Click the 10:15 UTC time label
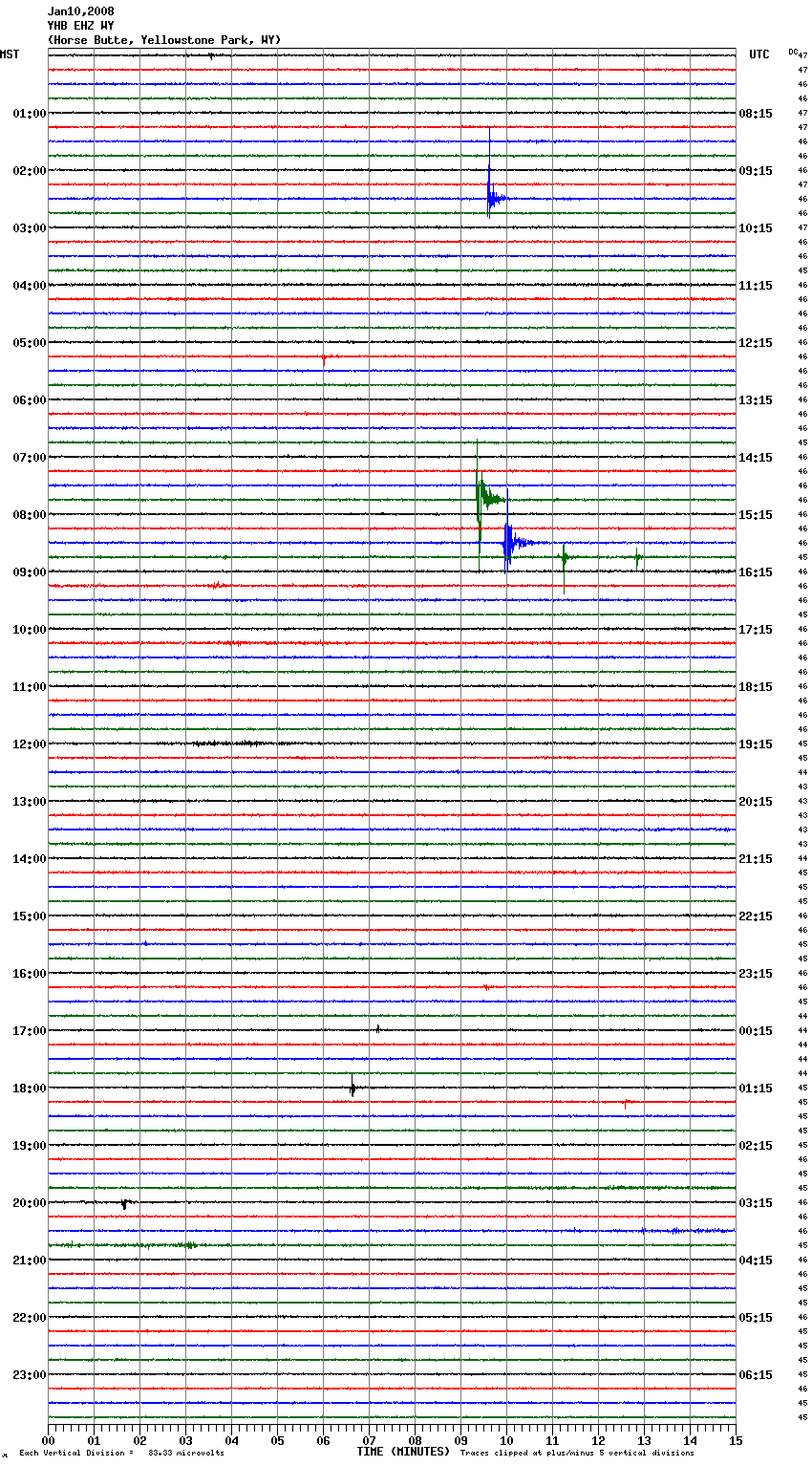812x1466 pixels. pos(756,228)
